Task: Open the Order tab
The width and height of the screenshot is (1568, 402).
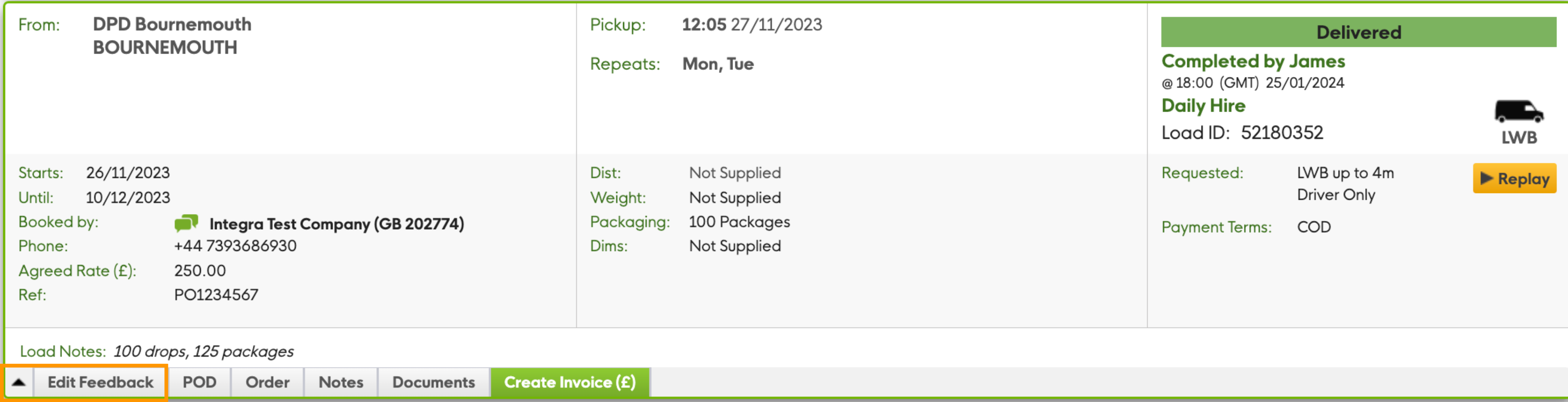Action: [x=267, y=383]
